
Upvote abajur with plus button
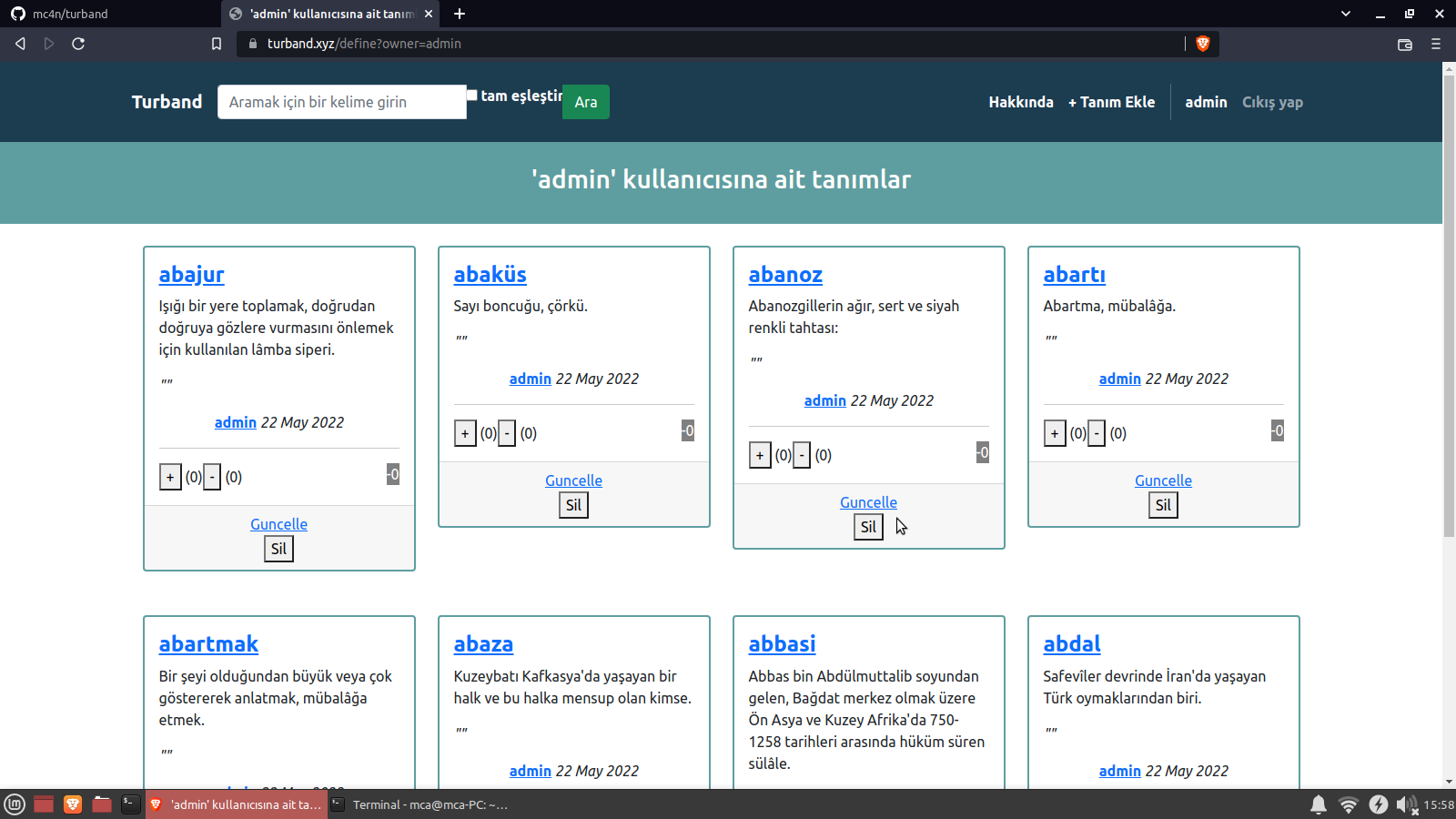coord(170,477)
